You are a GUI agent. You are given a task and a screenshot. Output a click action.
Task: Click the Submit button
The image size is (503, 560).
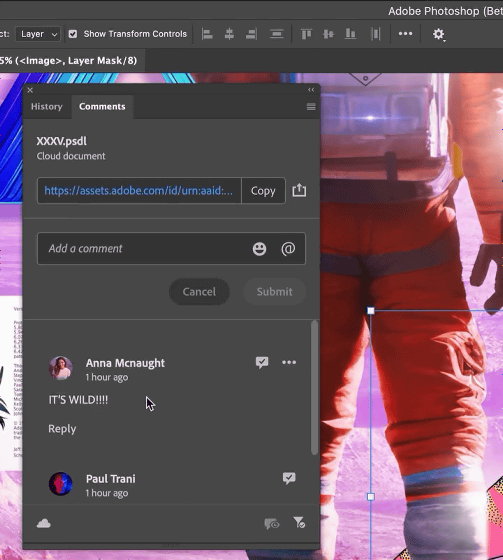[x=274, y=291]
